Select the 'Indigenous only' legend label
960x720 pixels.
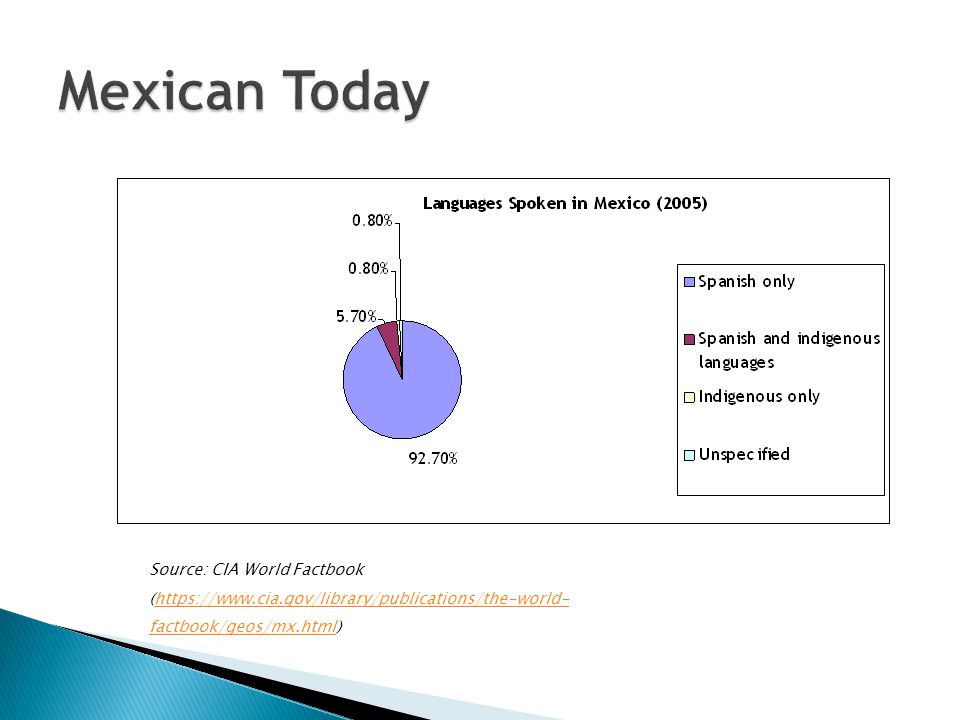point(759,397)
